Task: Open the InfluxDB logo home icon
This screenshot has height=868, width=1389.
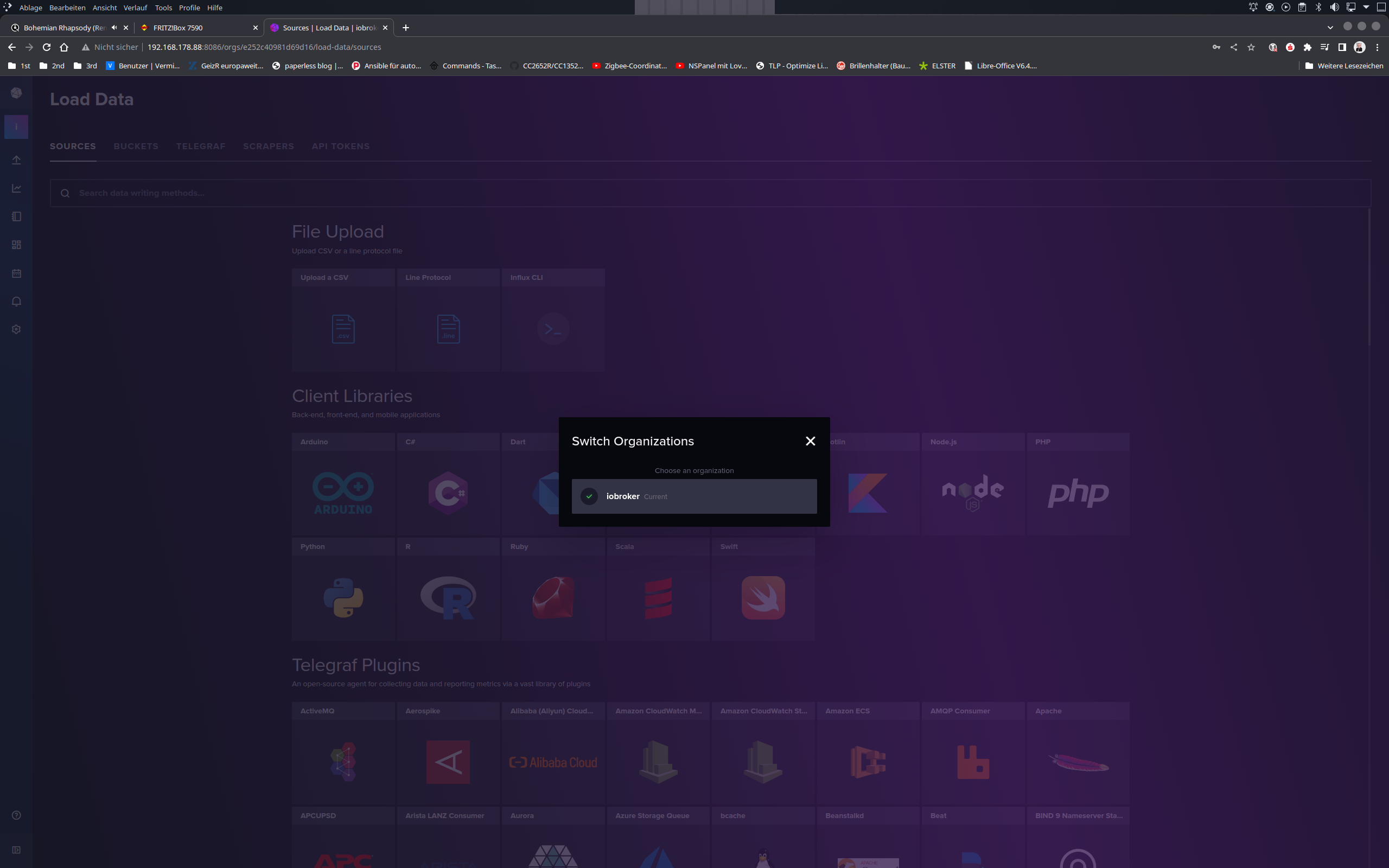Action: [x=16, y=92]
